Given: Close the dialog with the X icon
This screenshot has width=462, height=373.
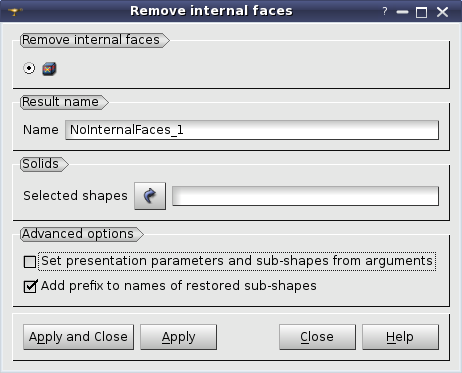Looking at the screenshot, I should [x=442, y=12].
